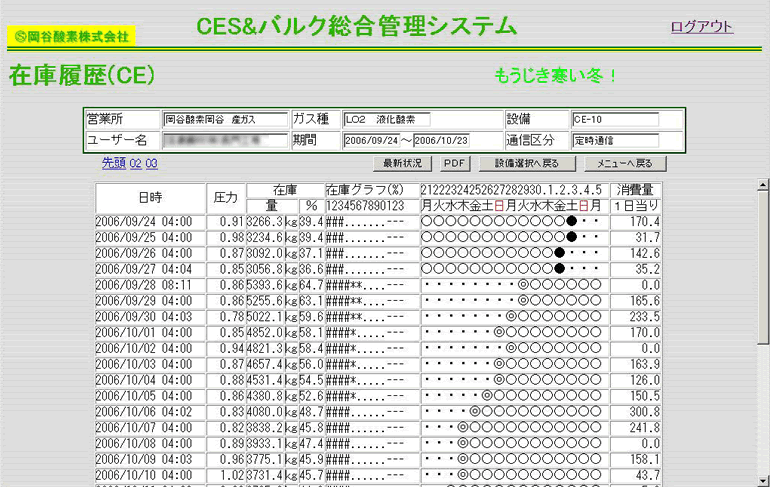Screen dimensions: 770x489
Task: Click the blurred ユーザー名 field
Action: tap(225, 140)
